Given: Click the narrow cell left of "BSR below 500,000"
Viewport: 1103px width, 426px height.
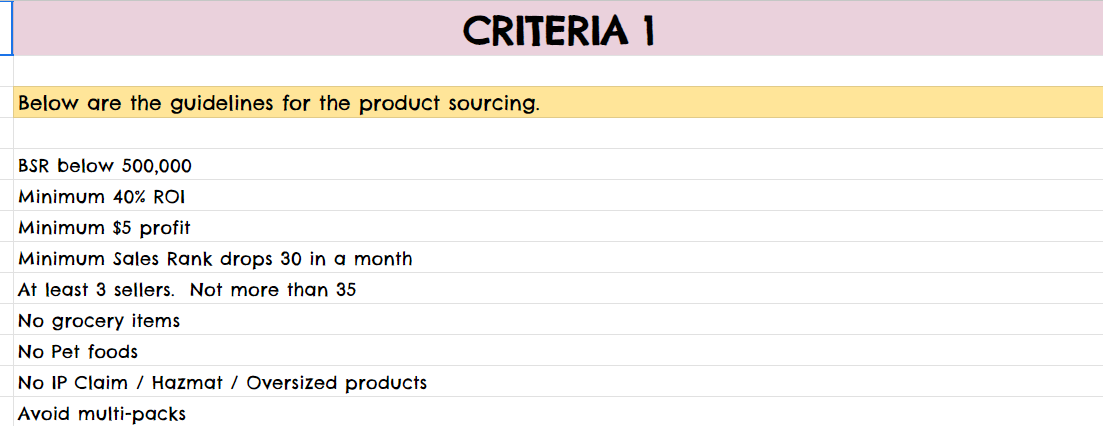Looking at the screenshot, I should pos(6,165).
